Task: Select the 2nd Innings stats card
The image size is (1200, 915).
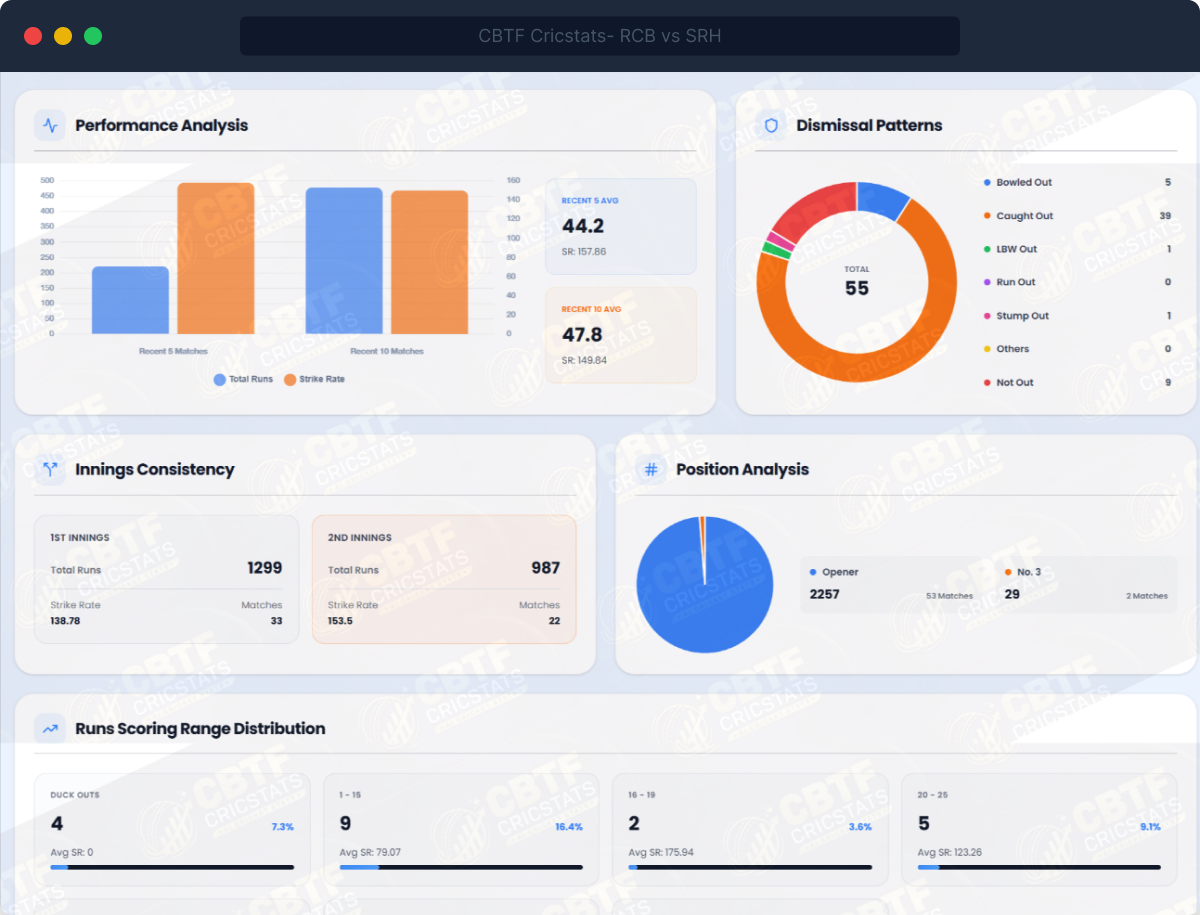Action: click(x=444, y=579)
